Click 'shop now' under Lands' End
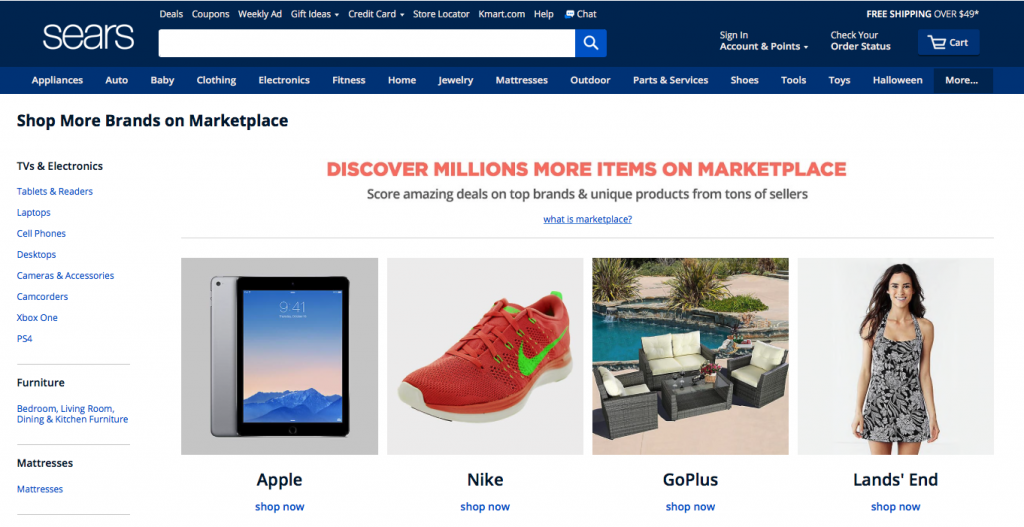 coord(895,507)
